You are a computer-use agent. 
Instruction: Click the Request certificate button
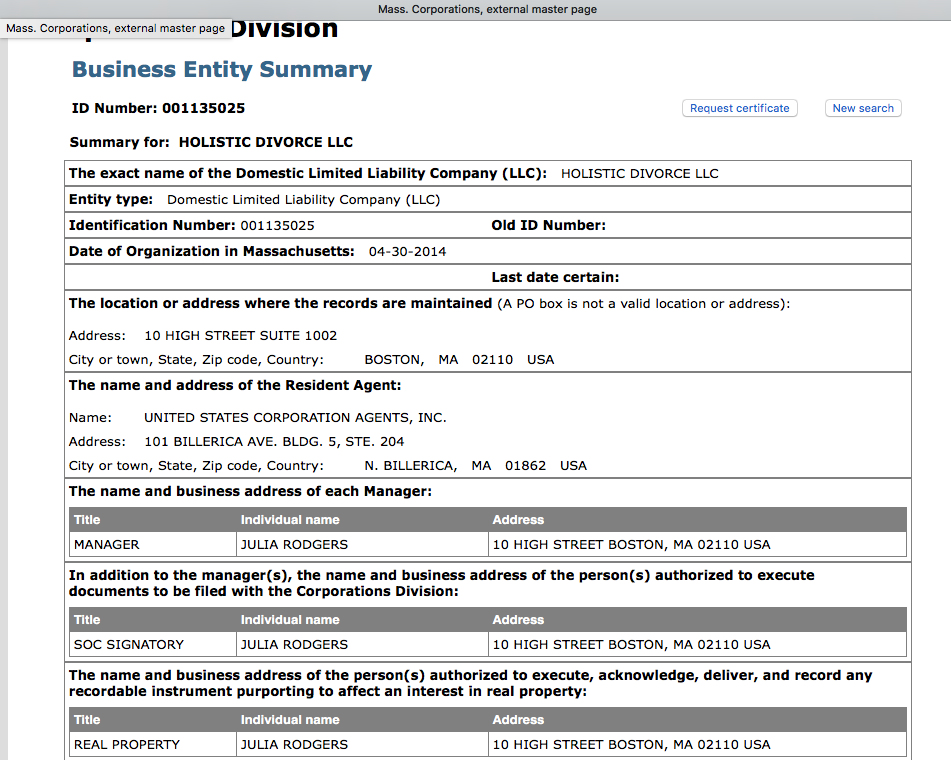(x=739, y=108)
